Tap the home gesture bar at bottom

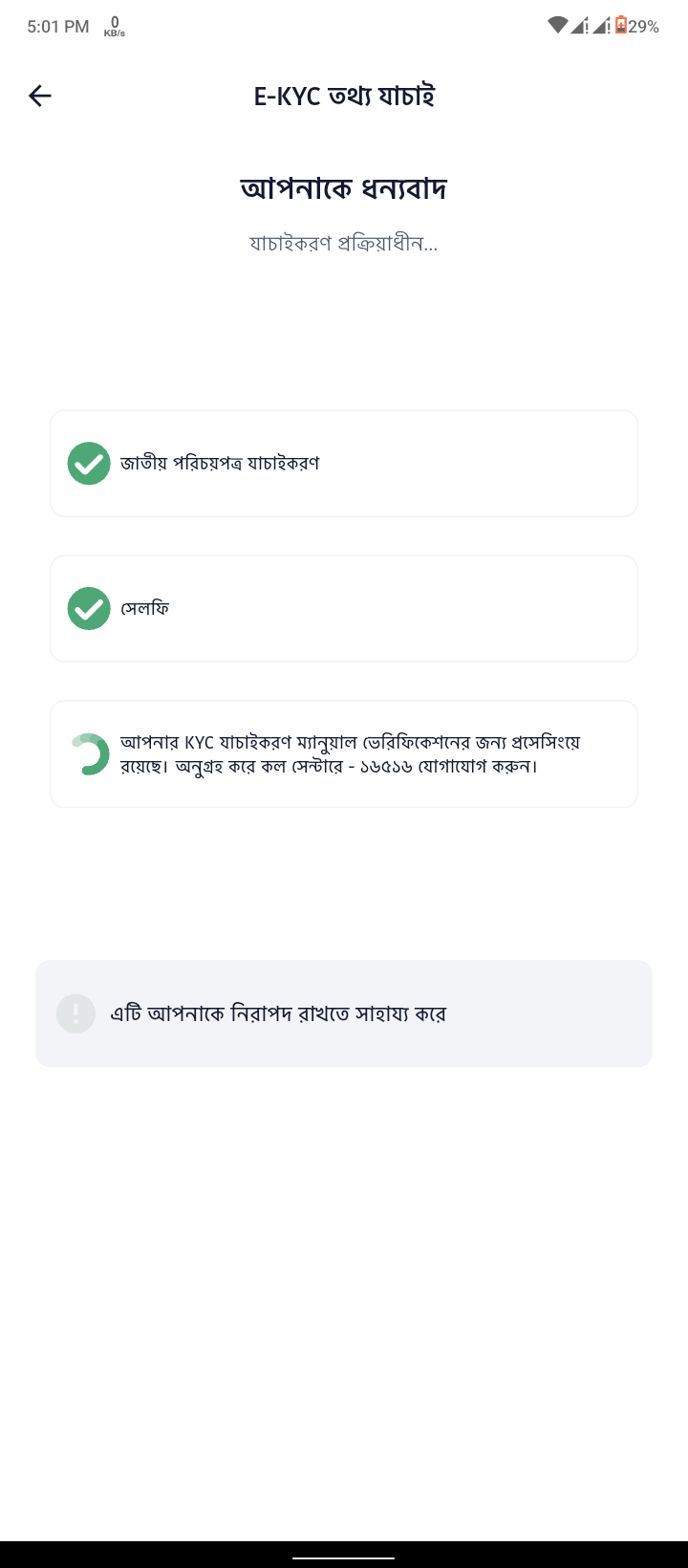coord(344,1557)
